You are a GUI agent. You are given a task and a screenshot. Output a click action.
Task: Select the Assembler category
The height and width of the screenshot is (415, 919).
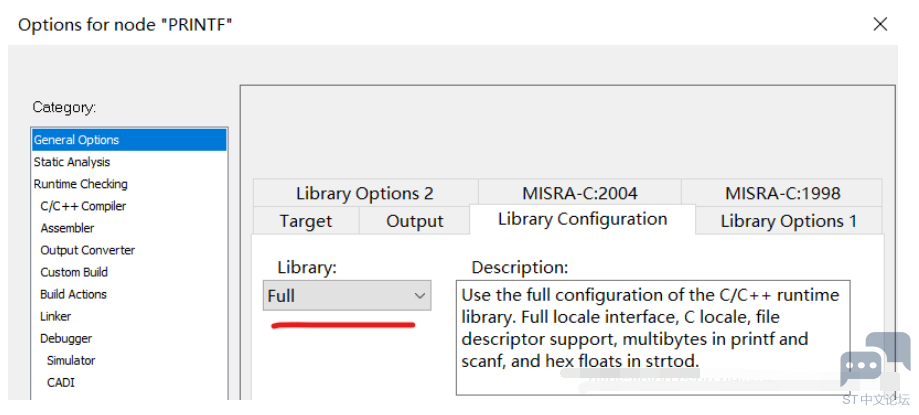pyautogui.click(x=67, y=228)
